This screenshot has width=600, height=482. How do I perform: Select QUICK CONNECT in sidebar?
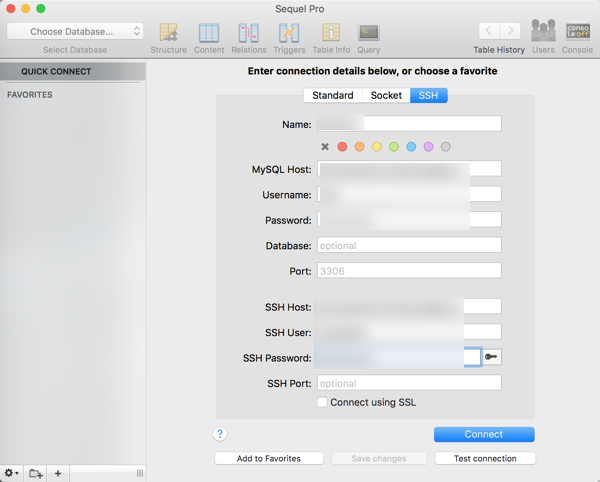click(x=73, y=72)
